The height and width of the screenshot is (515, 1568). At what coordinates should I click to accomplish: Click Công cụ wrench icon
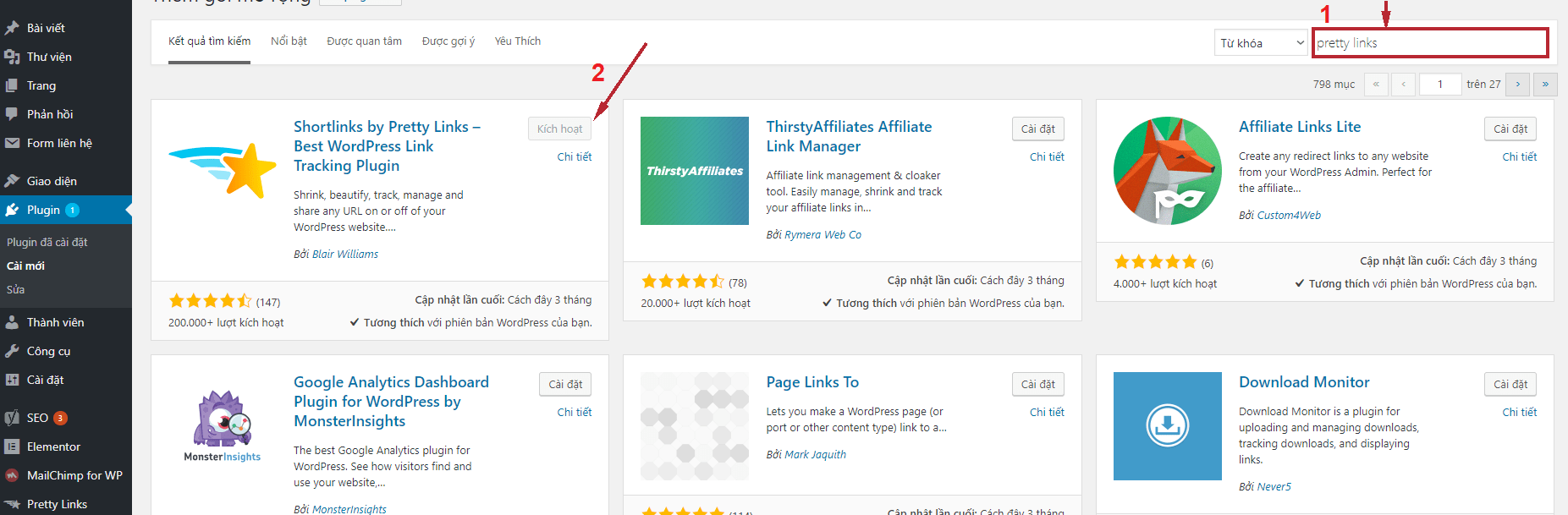tap(12, 351)
